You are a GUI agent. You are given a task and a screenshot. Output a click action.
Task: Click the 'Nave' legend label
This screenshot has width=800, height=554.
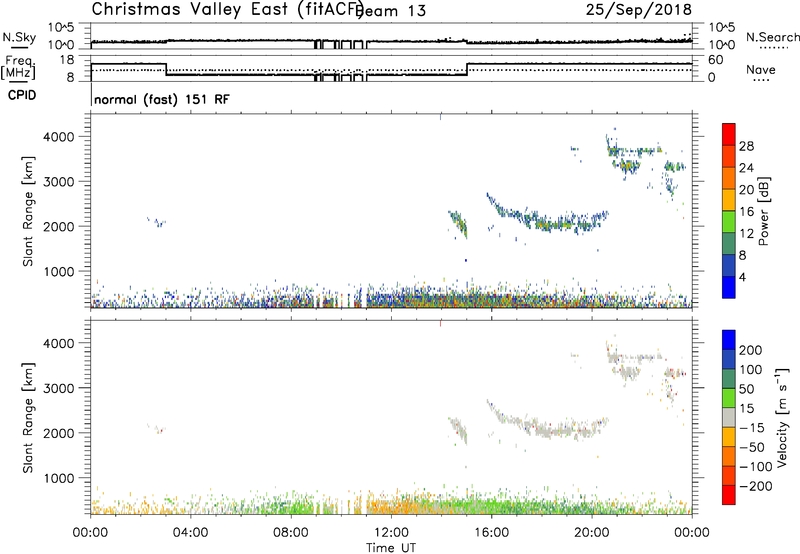pos(761,70)
